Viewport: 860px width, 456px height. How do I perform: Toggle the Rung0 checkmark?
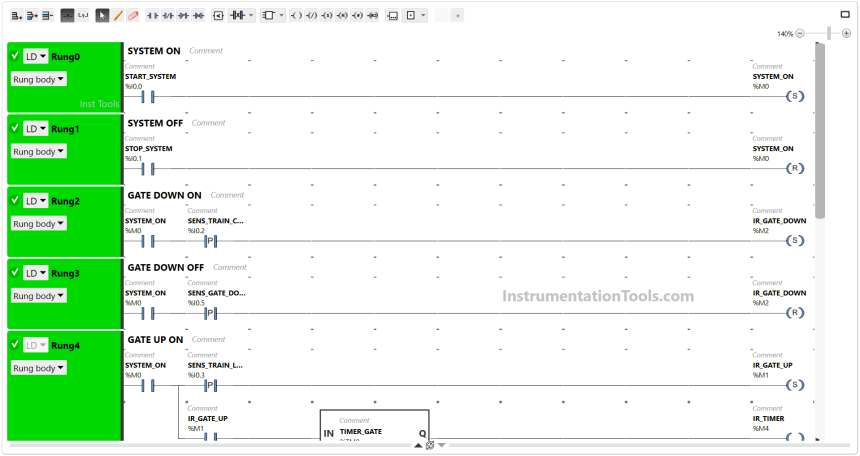click(x=15, y=56)
